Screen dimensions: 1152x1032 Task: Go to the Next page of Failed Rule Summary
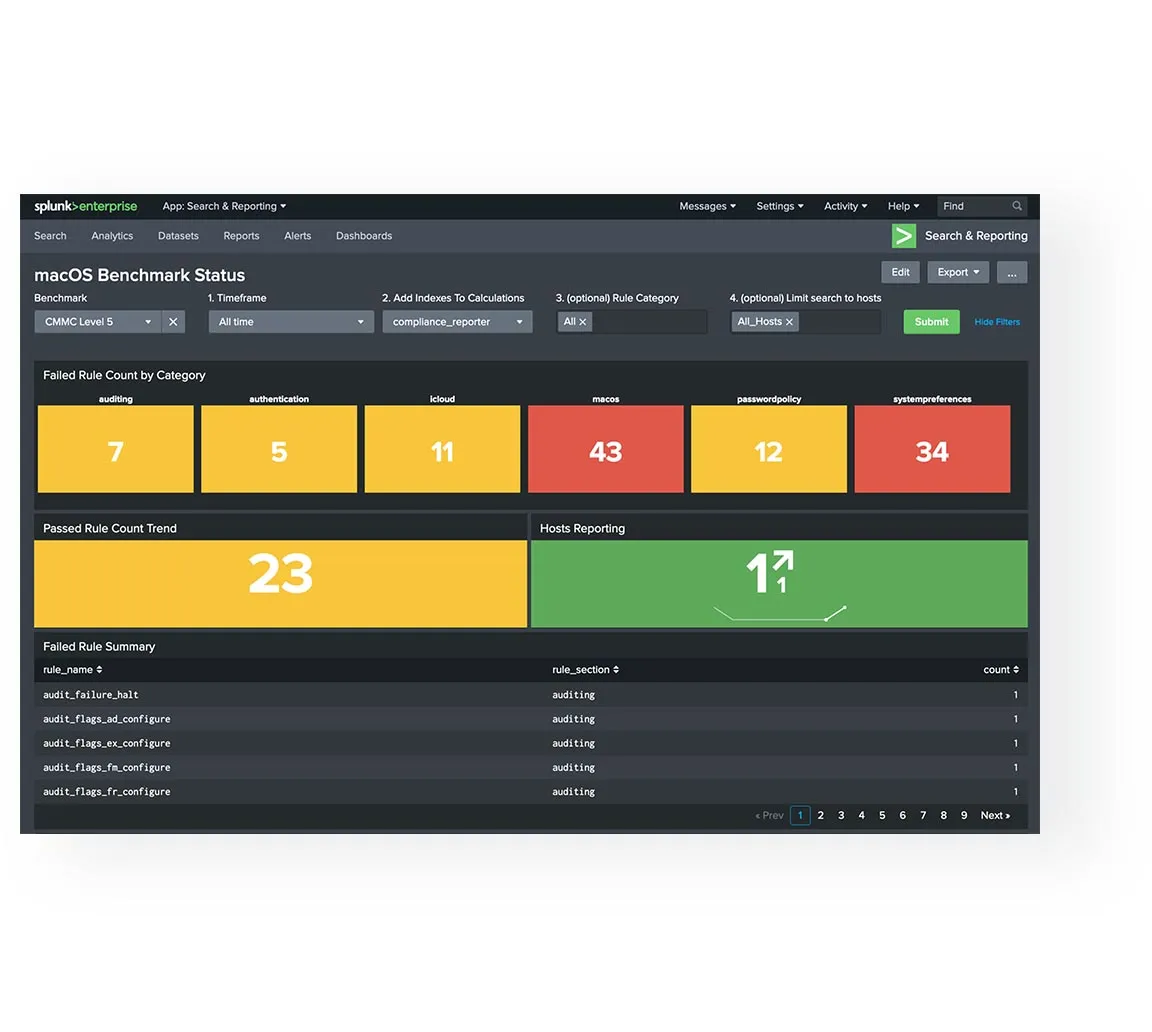tap(994, 815)
